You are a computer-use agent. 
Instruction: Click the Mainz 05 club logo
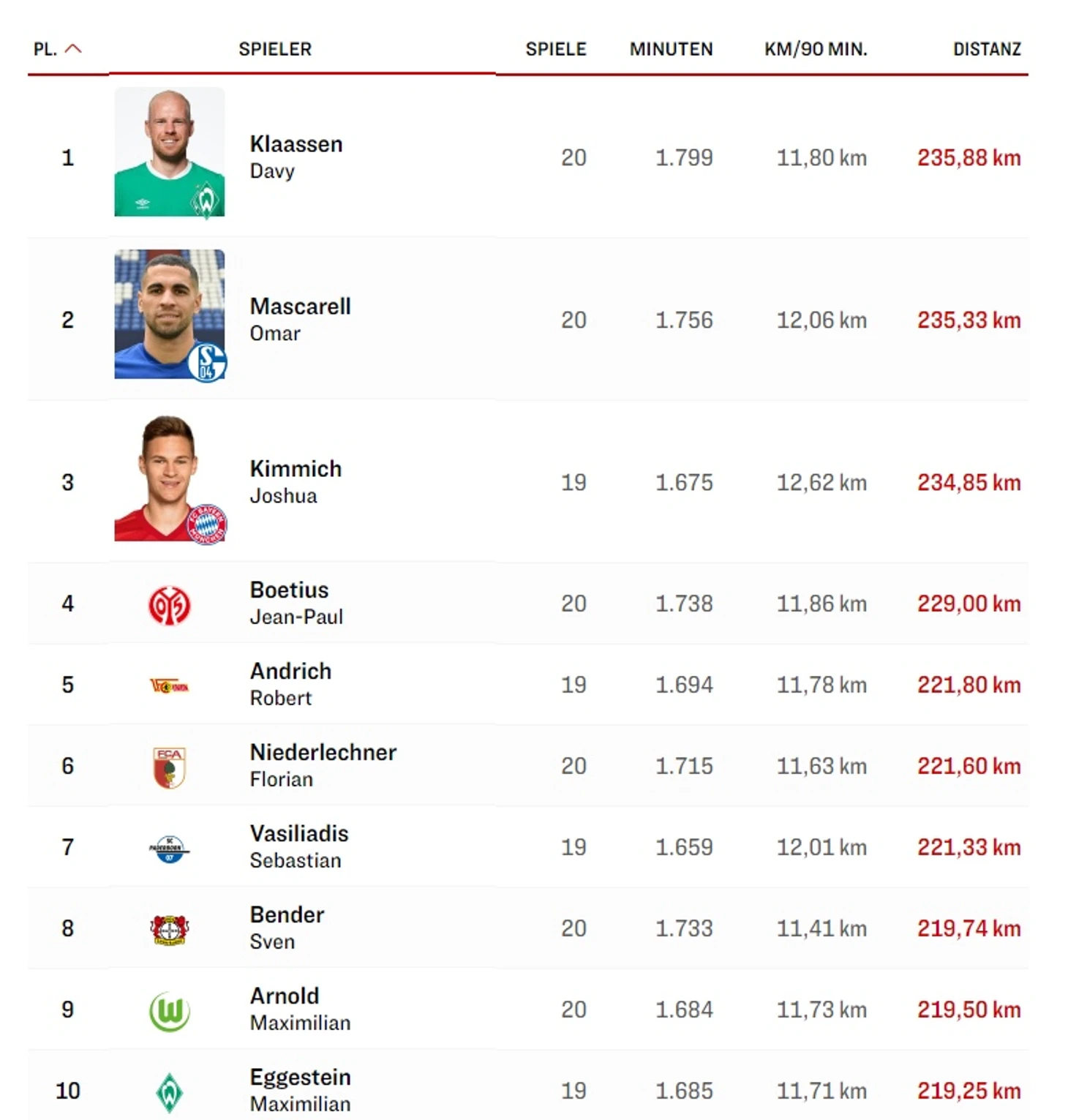169,605
